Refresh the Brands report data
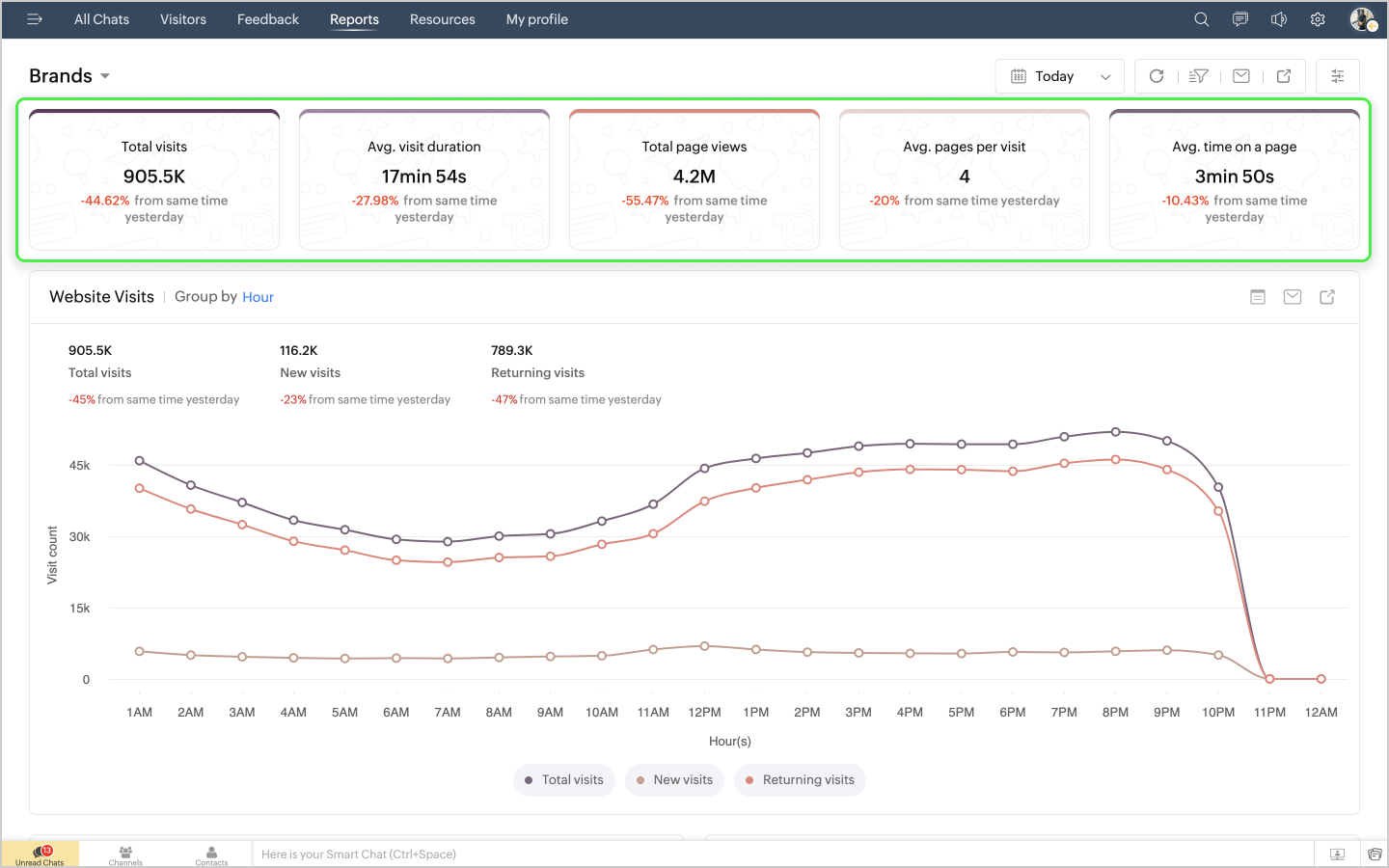 [1157, 76]
